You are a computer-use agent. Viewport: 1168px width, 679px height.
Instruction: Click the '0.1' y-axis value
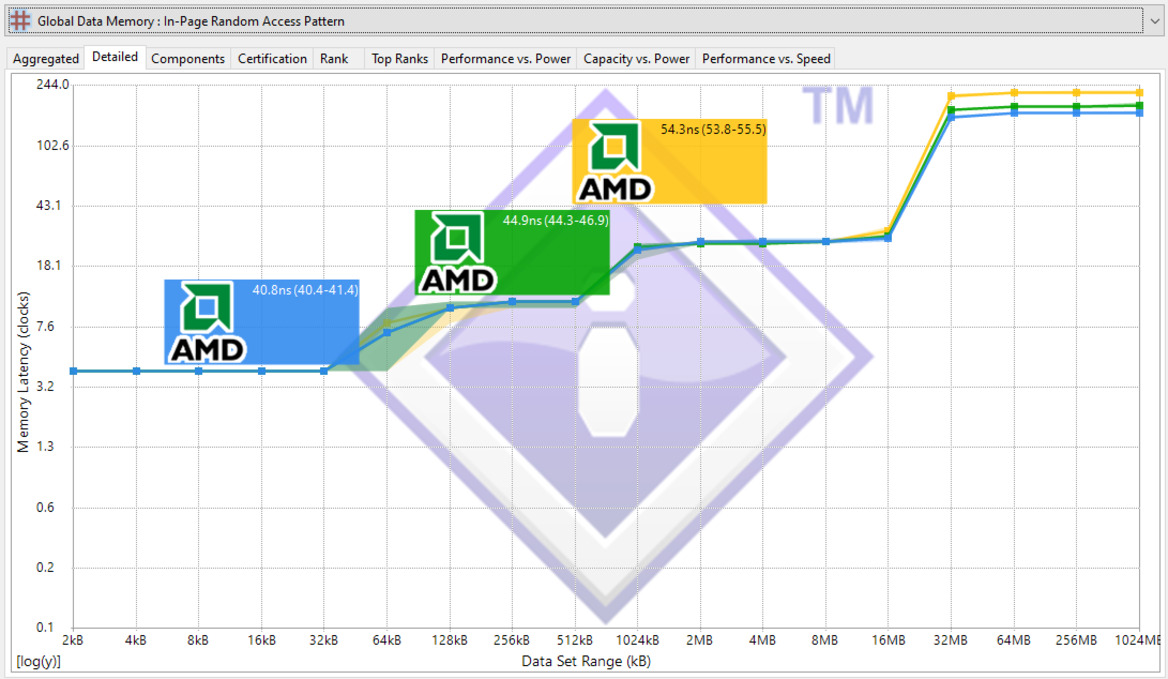(x=45, y=627)
